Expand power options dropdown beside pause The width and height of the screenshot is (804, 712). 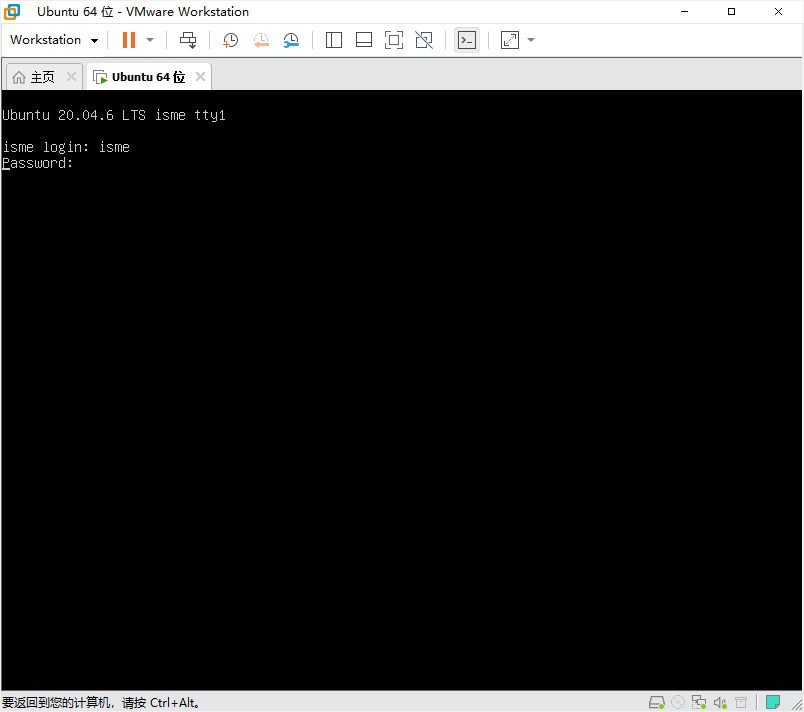point(150,40)
